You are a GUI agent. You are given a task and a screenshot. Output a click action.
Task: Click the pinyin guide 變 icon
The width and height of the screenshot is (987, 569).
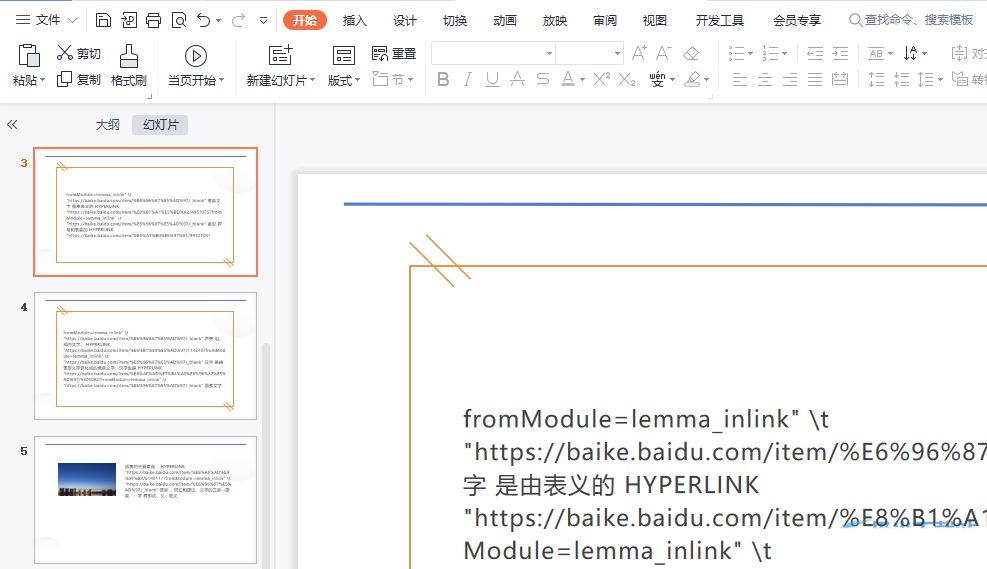(657, 79)
